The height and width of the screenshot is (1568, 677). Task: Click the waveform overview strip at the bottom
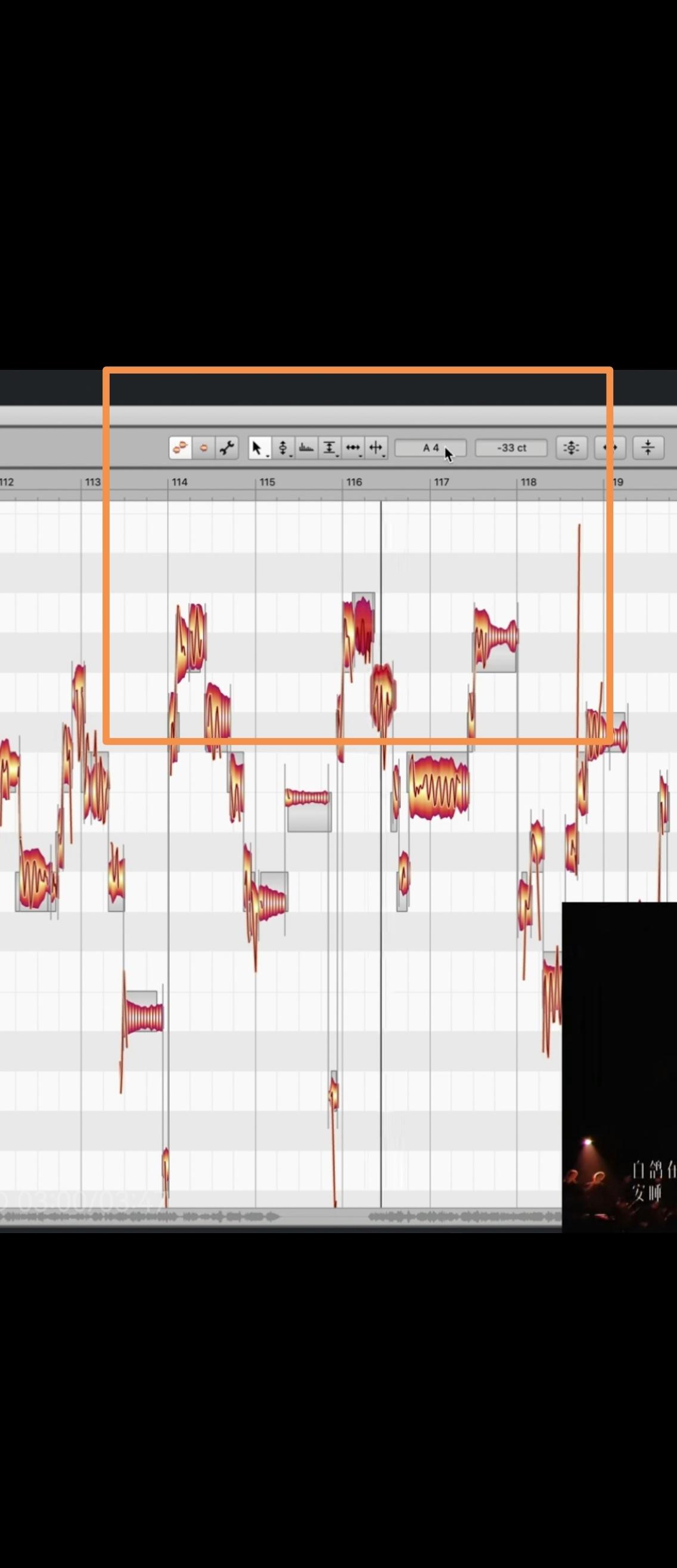point(280,1216)
